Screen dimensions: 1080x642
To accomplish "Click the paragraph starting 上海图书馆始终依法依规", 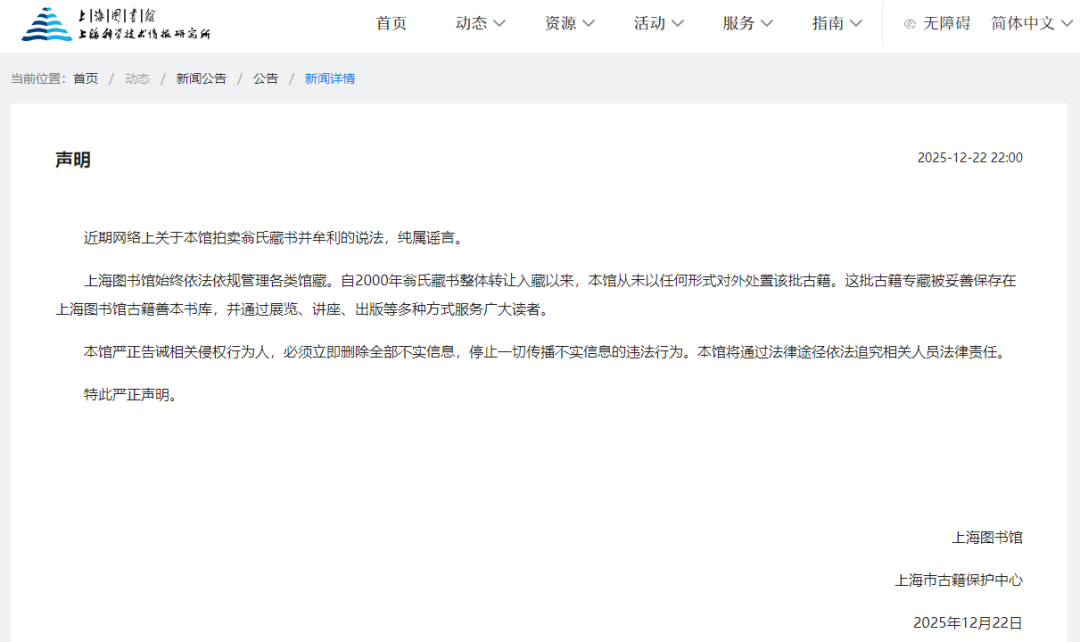I will [x=537, y=295].
